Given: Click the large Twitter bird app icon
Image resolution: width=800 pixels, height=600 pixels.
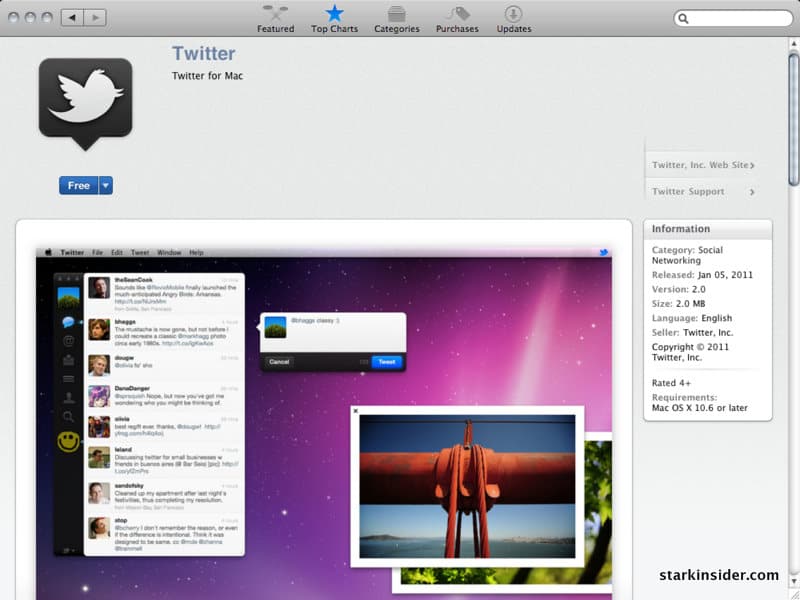Looking at the screenshot, I should pyautogui.click(x=85, y=102).
